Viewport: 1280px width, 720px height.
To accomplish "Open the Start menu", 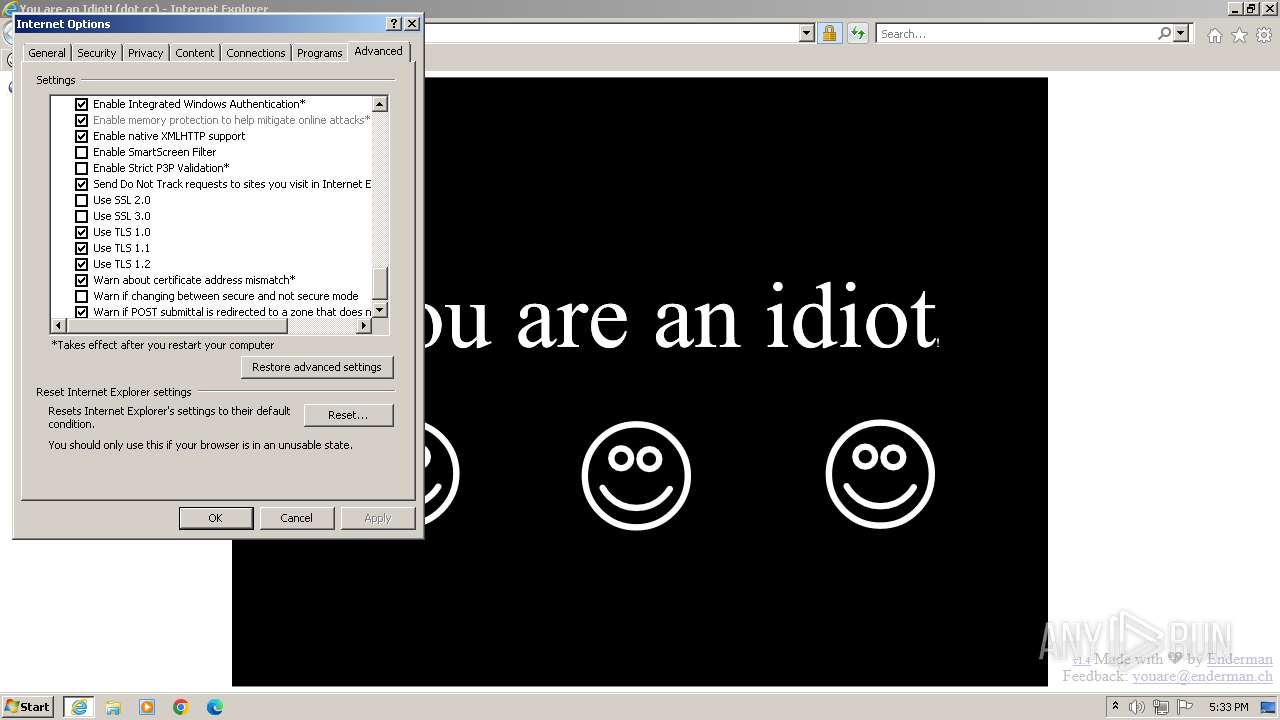I will click(x=27, y=707).
